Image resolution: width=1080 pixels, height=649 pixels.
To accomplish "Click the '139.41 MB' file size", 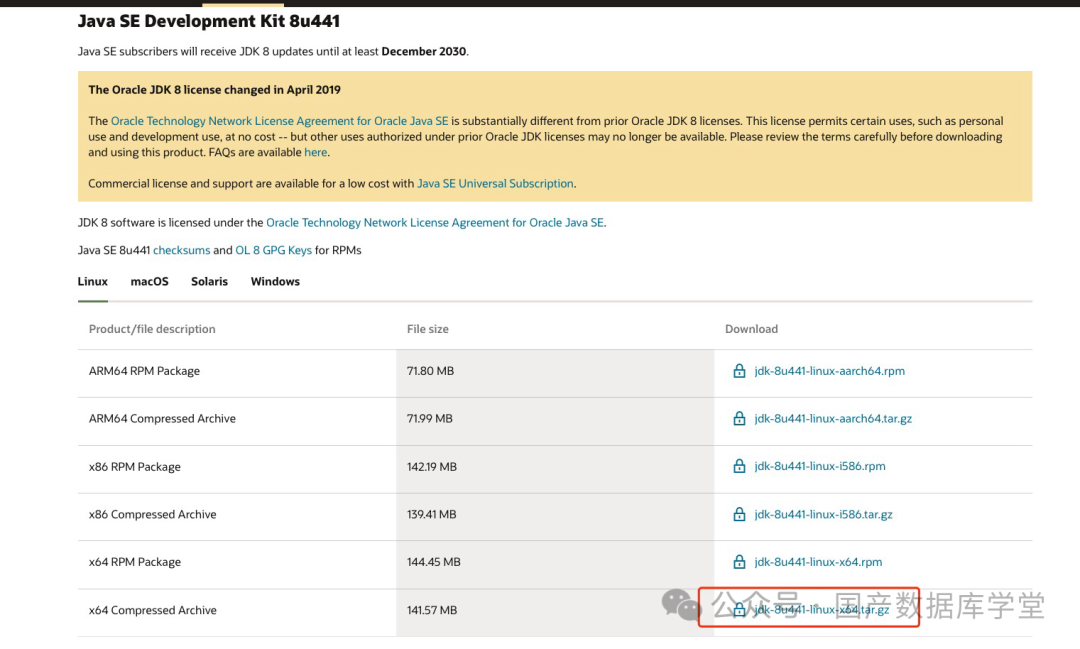I will point(431,514).
